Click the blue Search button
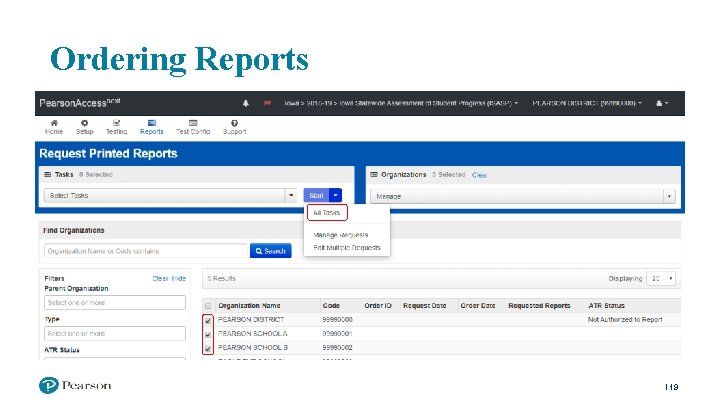The height and width of the screenshot is (405, 720). click(270, 251)
